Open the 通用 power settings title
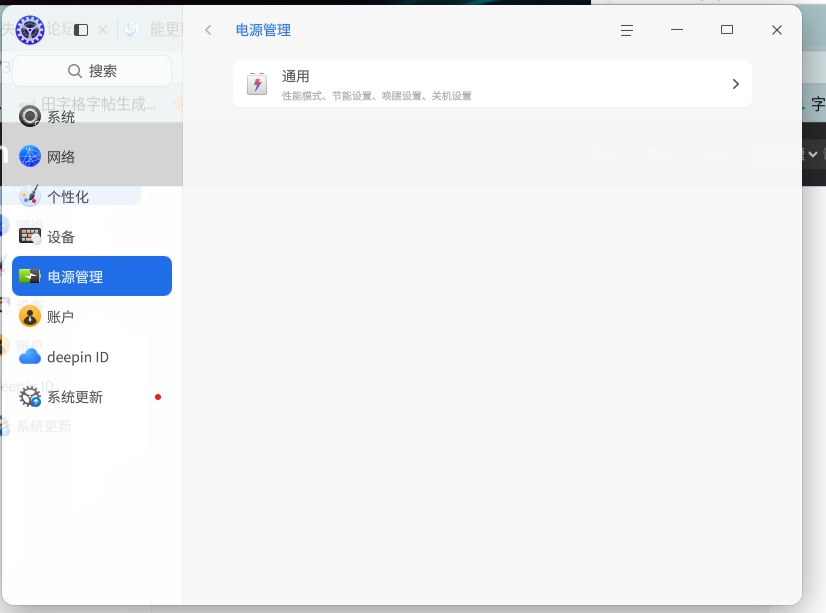 coord(296,76)
